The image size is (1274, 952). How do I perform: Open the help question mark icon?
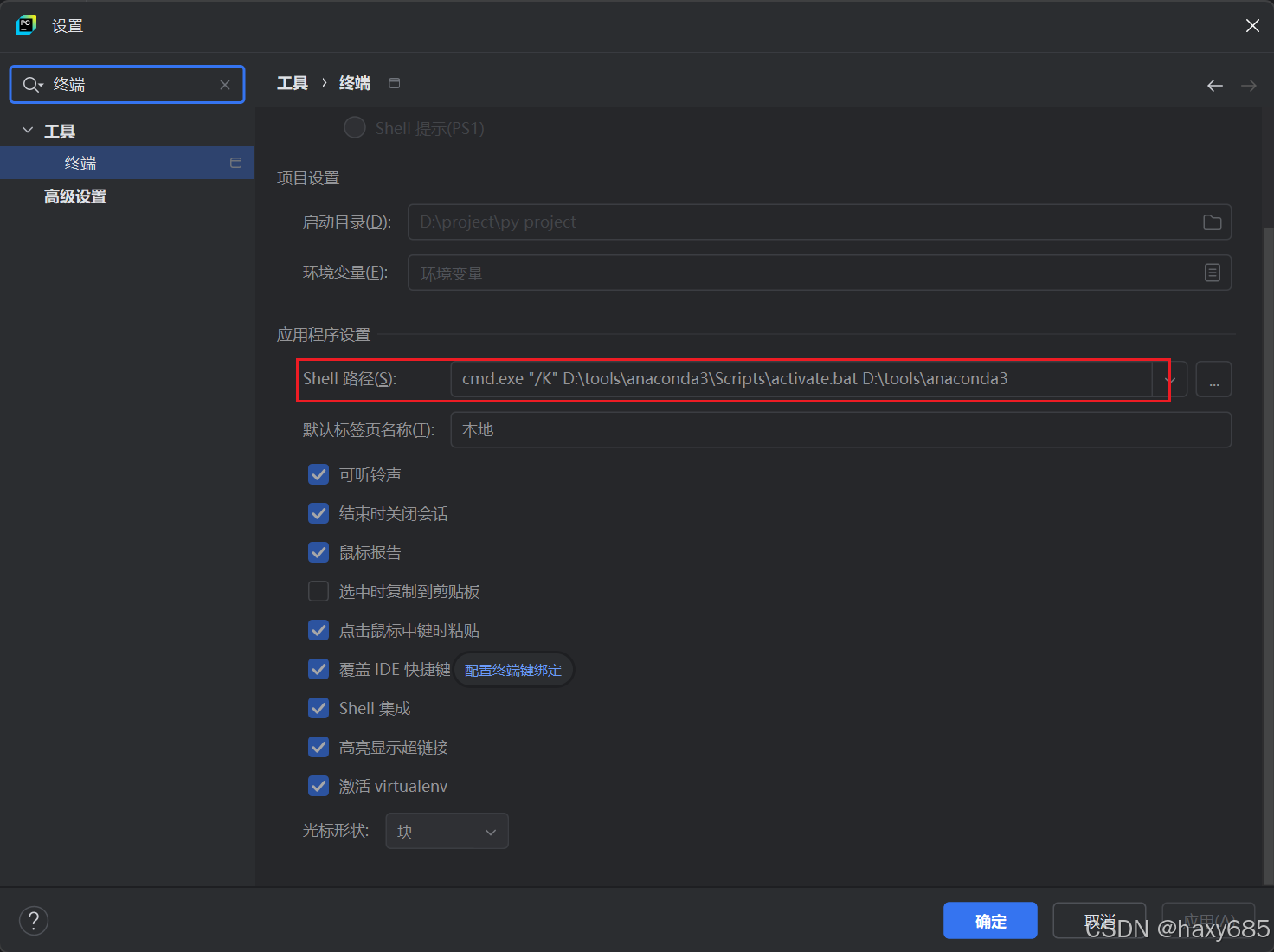coord(33,920)
